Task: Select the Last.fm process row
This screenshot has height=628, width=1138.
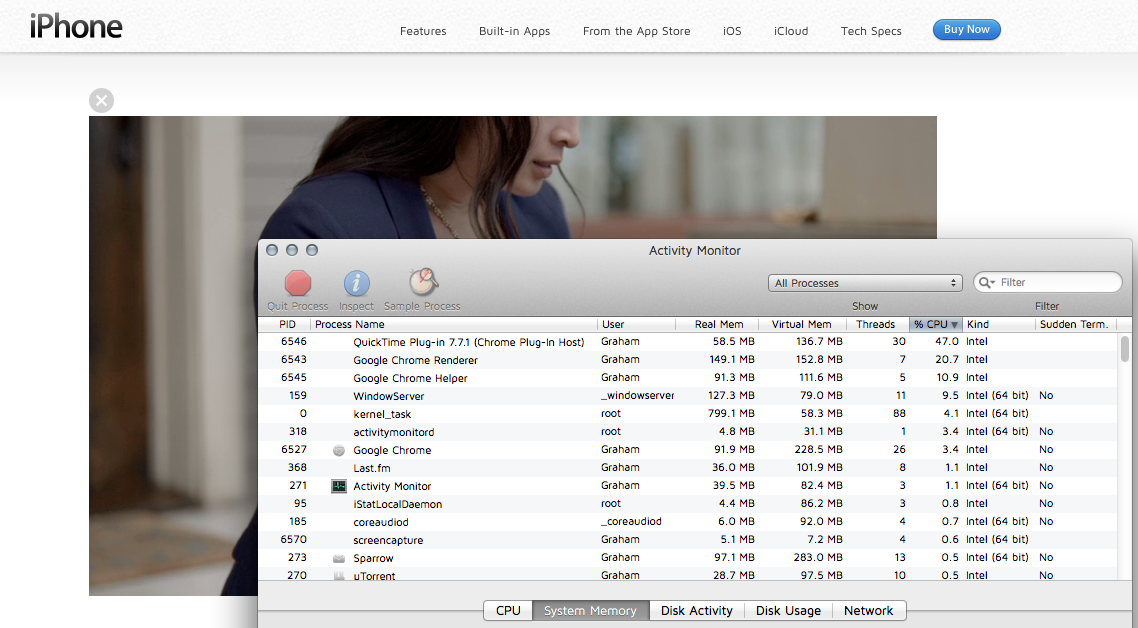Action: [x=688, y=468]
